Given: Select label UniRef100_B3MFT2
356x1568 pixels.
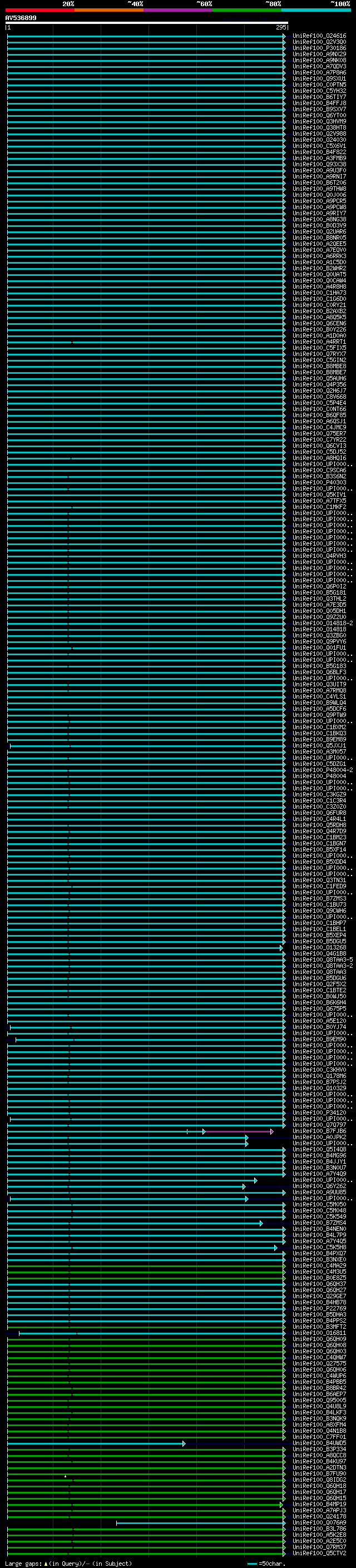Looking at the screenshot, I should point(319,1327).
